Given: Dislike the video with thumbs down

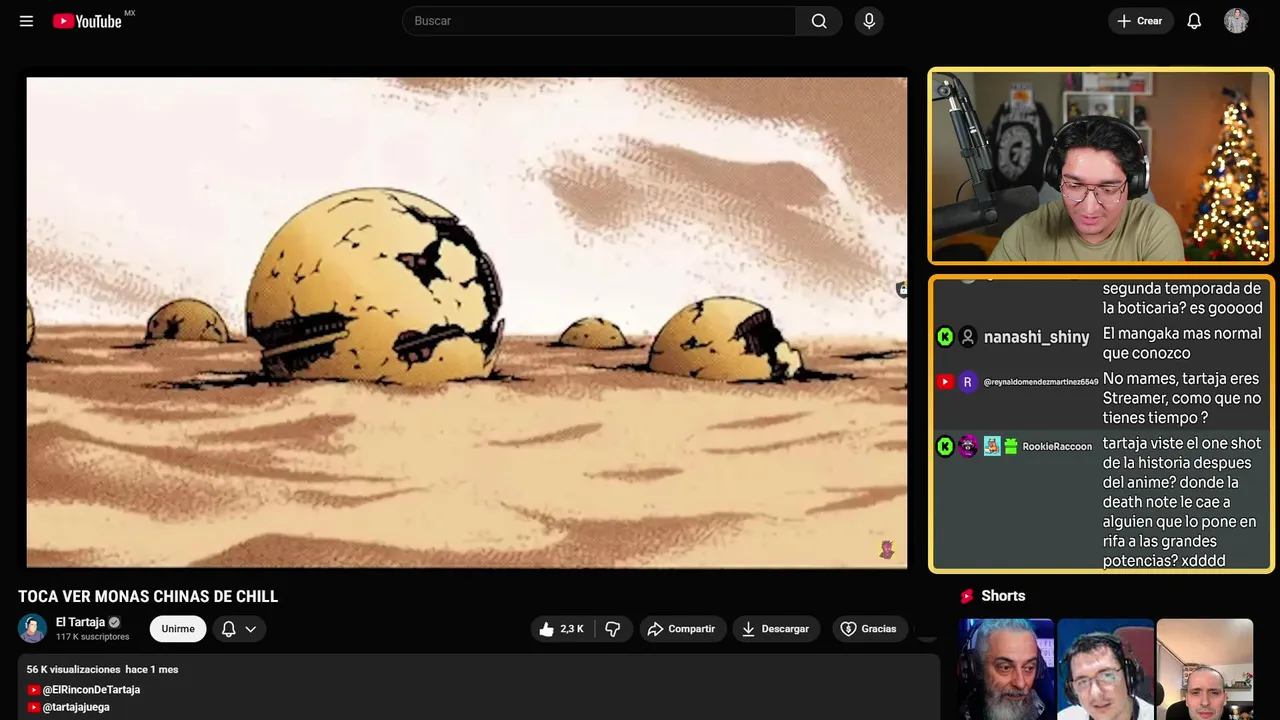Looking at the screenshot, I should 613,629.
